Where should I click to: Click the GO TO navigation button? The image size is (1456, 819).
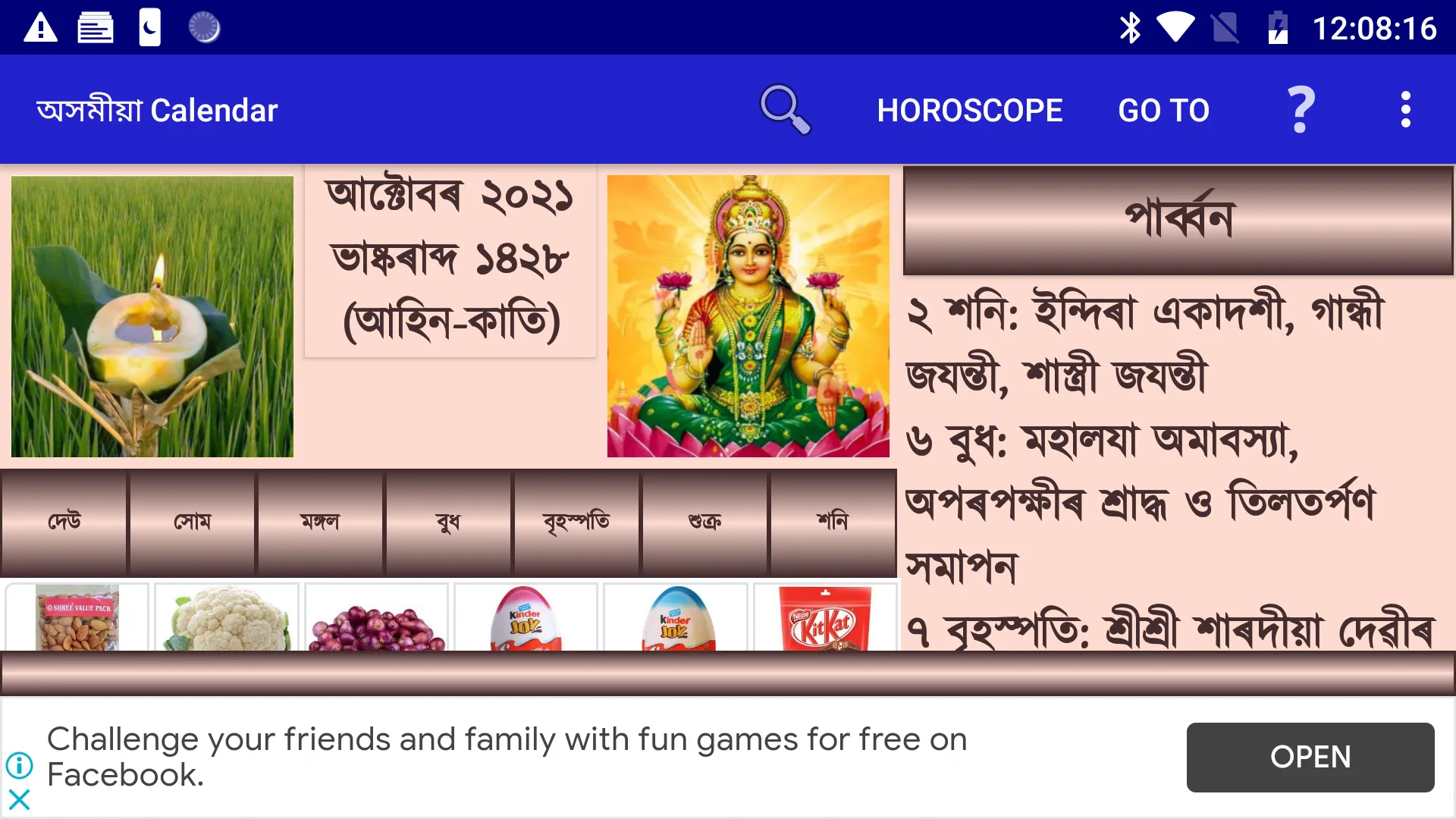point(1163,109)
